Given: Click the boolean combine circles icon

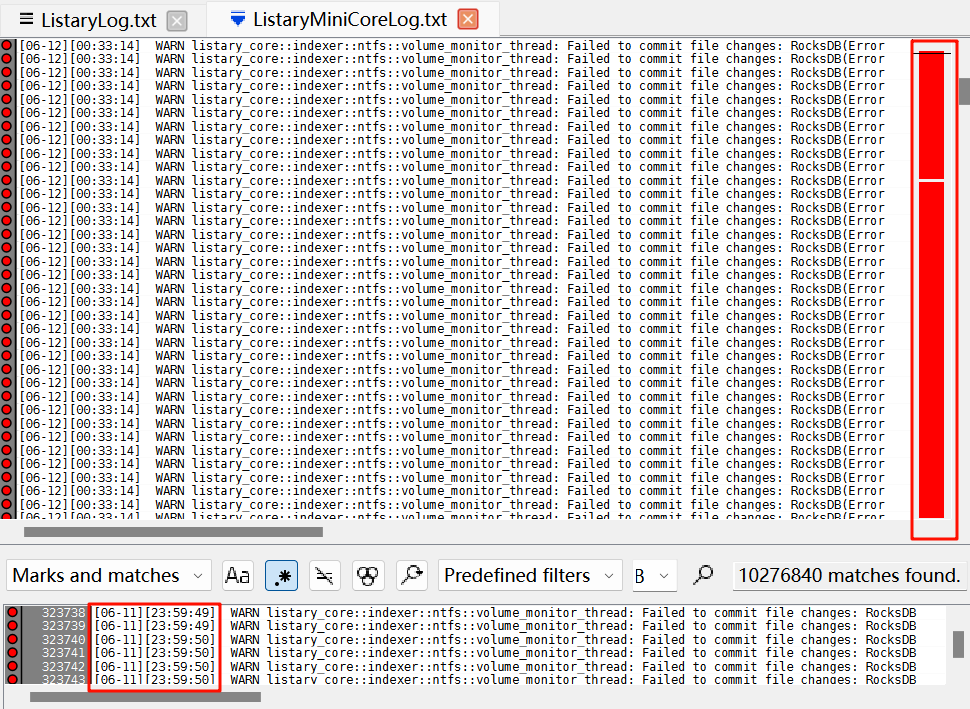Looking at the screenshot, I should point(368,575).
